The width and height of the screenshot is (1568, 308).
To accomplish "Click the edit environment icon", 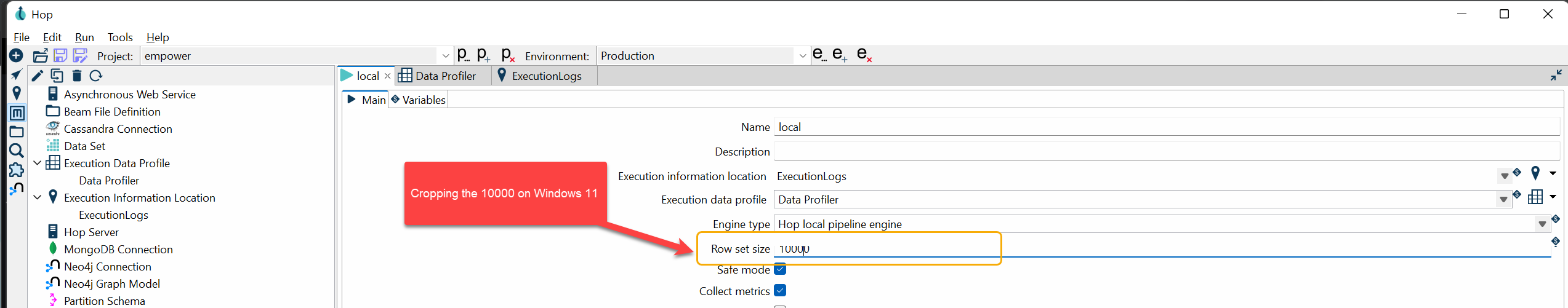I will [x=819, y=55].
